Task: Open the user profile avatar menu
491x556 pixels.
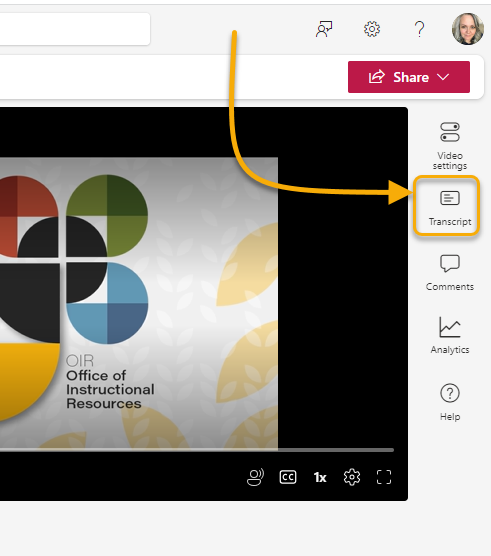Action: pos(468,29)
